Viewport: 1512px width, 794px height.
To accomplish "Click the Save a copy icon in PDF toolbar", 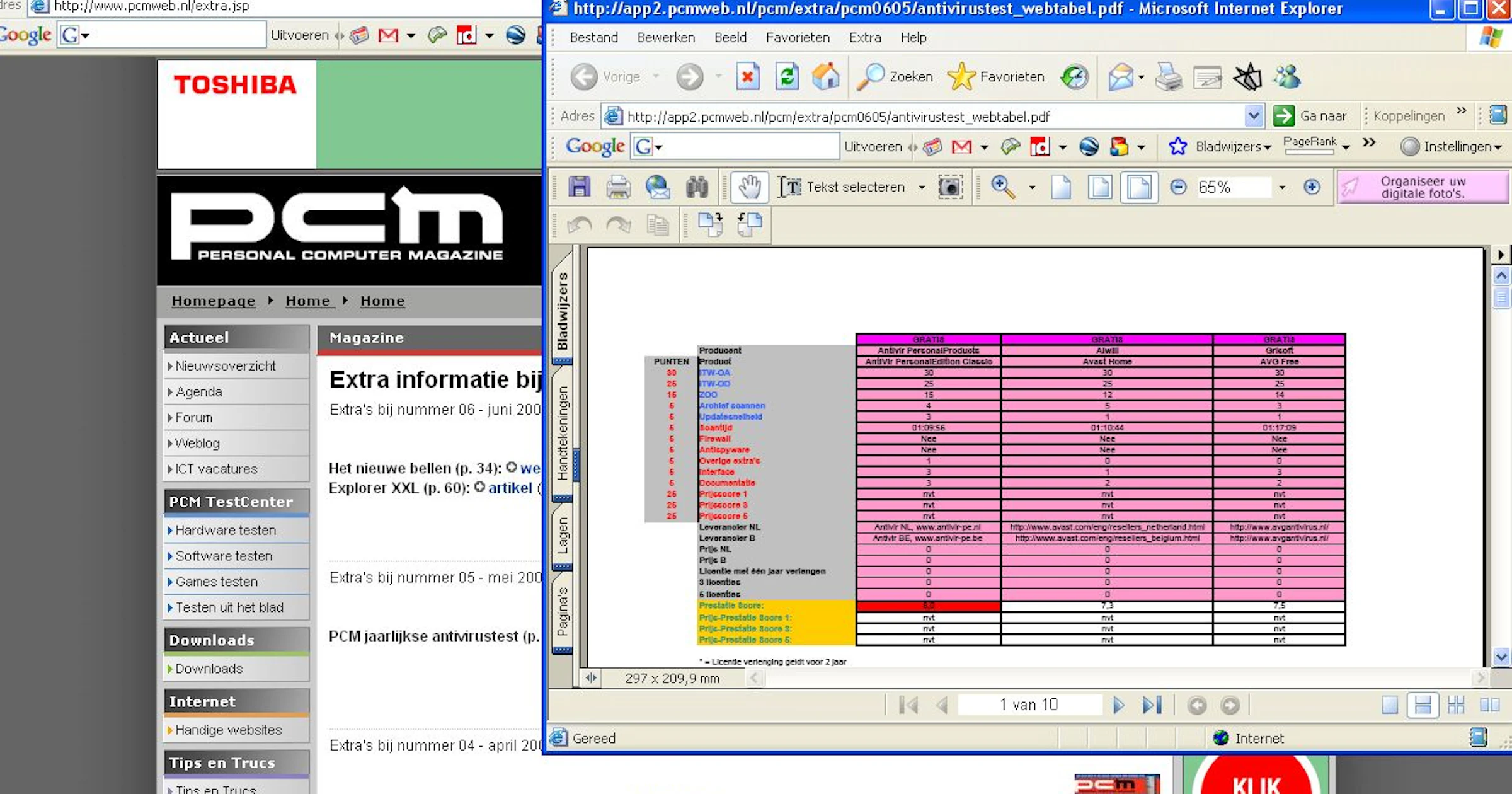I will point(579,187).
